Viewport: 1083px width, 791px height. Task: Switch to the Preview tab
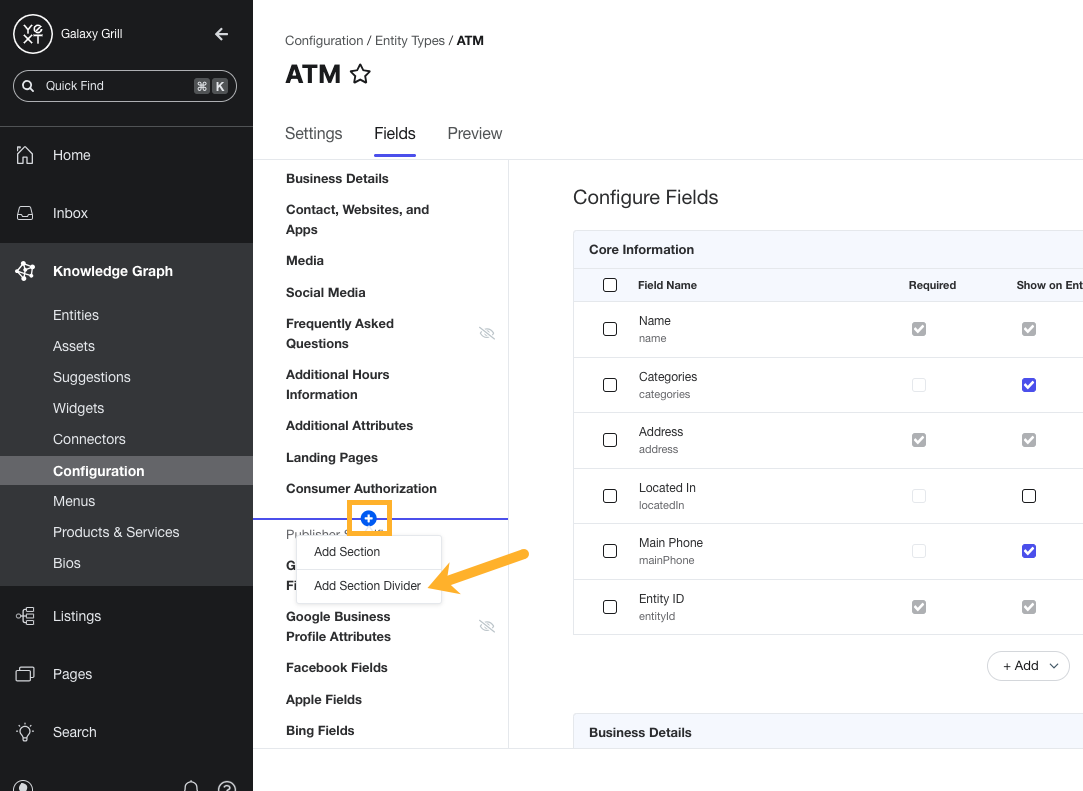click(x=474, y=134)
